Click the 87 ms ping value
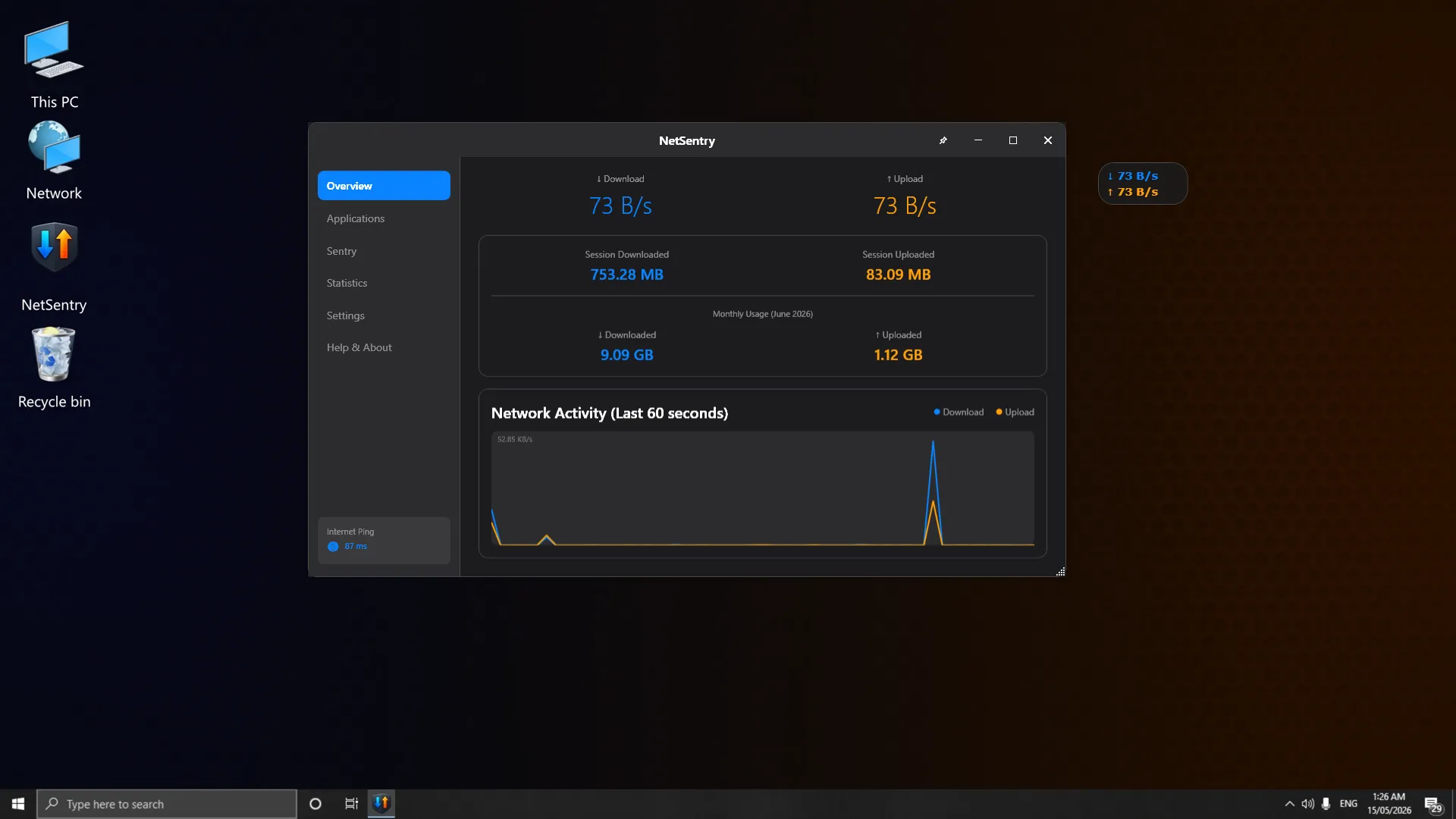This screenshot has height=819, width=1456. click(x=356, y=546)
